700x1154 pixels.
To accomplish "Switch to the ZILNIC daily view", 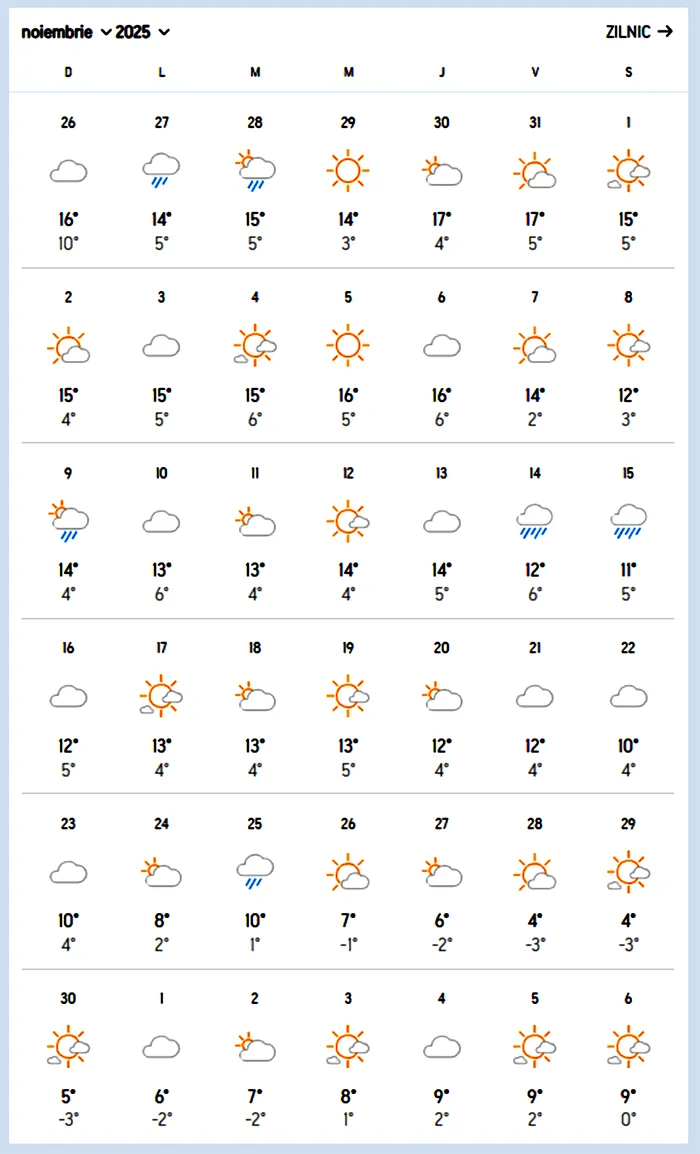I will [x=640, y=32].
